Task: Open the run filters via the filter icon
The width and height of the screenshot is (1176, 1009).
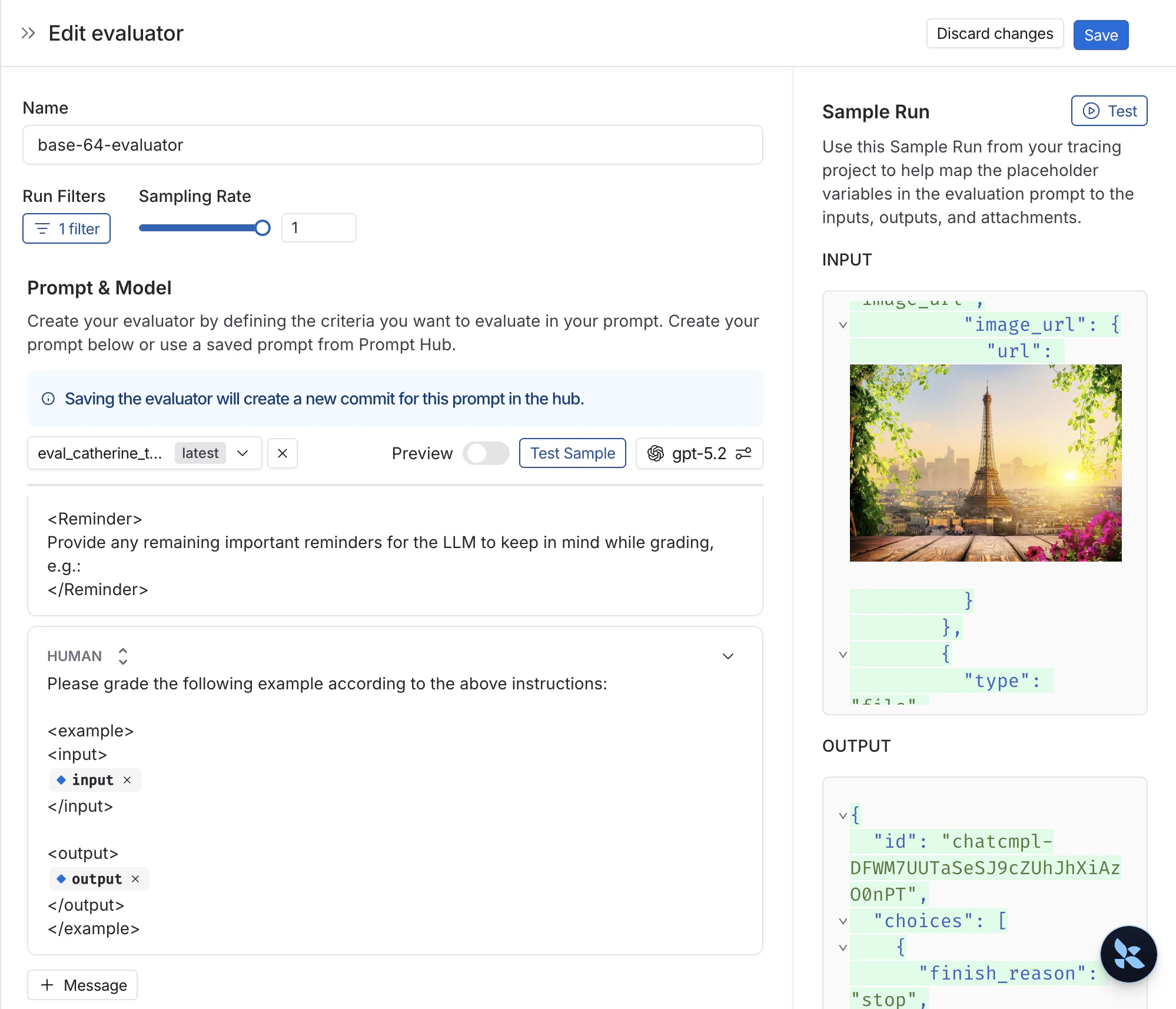Action: point(42,228)
